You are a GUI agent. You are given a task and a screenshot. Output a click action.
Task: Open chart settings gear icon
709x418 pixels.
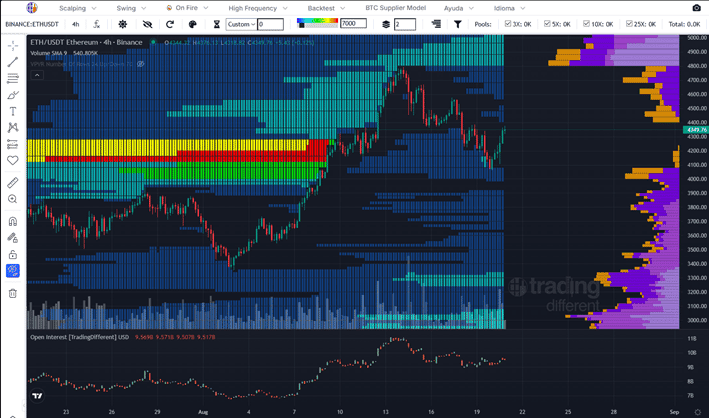coord(123,24)
